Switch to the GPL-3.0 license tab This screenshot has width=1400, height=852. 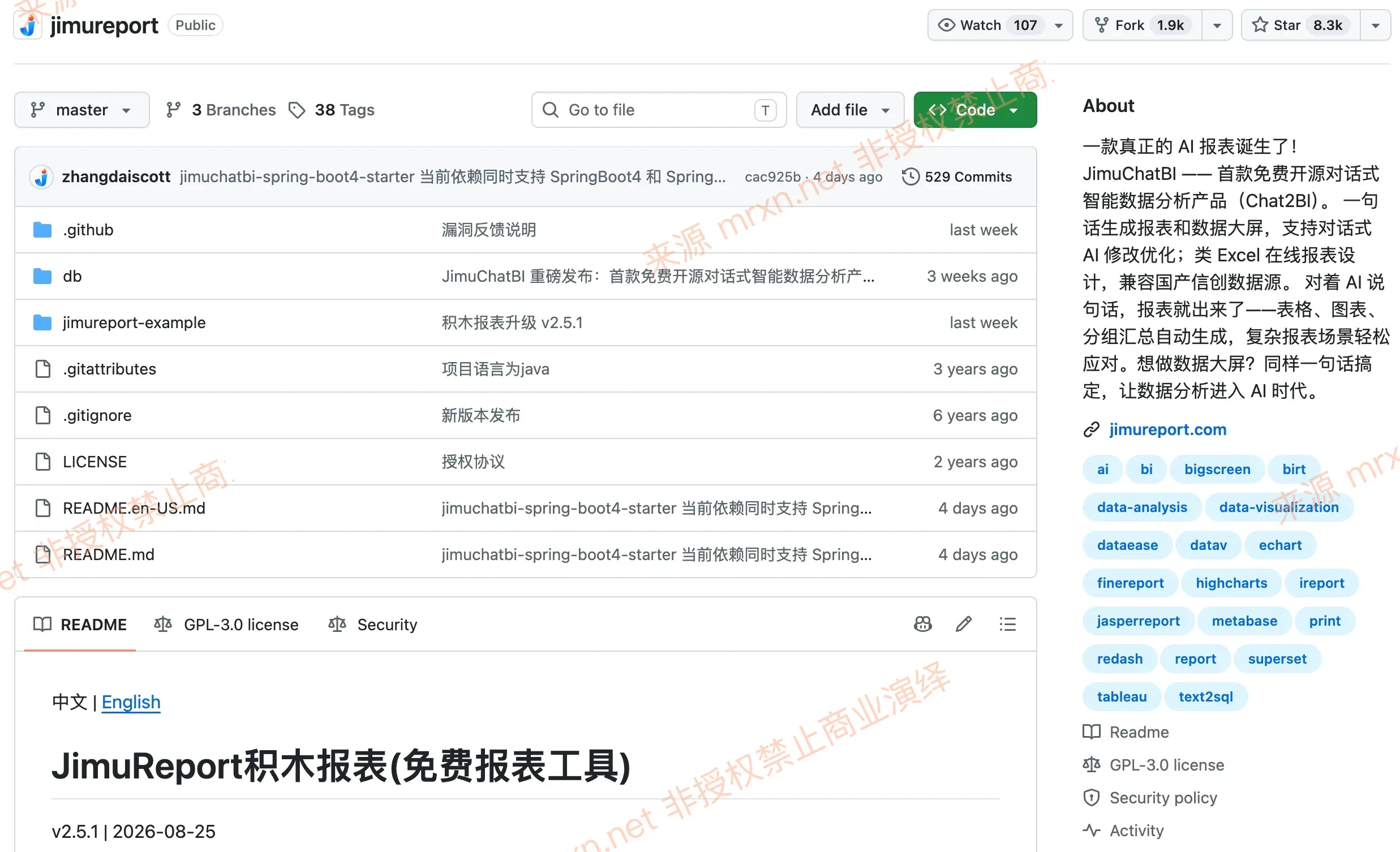point(226,624)
